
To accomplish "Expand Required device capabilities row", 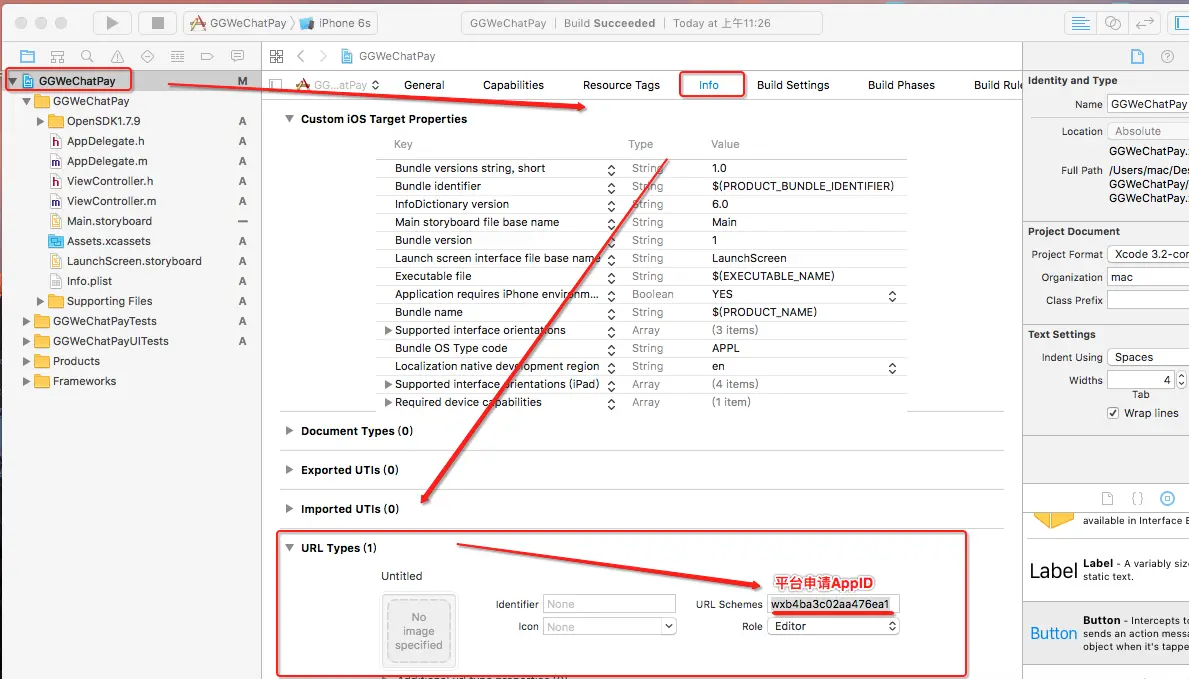I will (x=387, y=402).
